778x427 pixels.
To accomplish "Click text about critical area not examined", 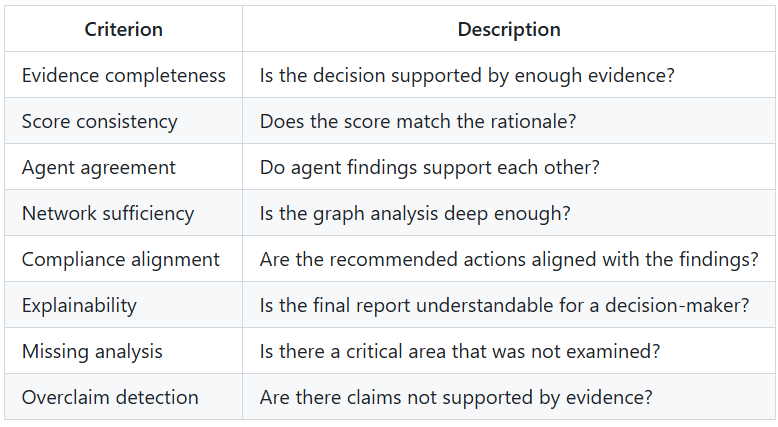I will point(460,351).
